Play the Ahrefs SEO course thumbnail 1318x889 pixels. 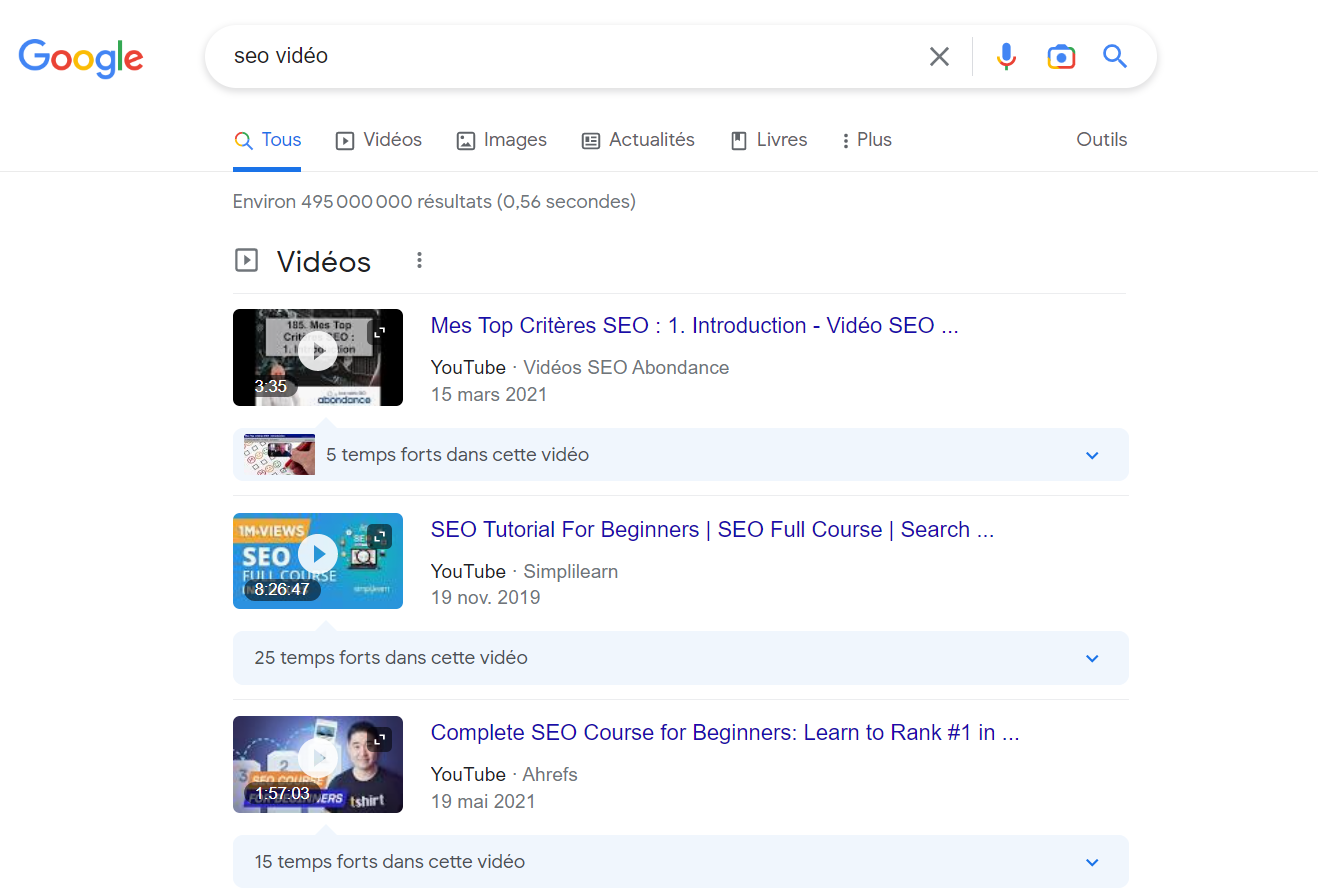tap(318, 764)
